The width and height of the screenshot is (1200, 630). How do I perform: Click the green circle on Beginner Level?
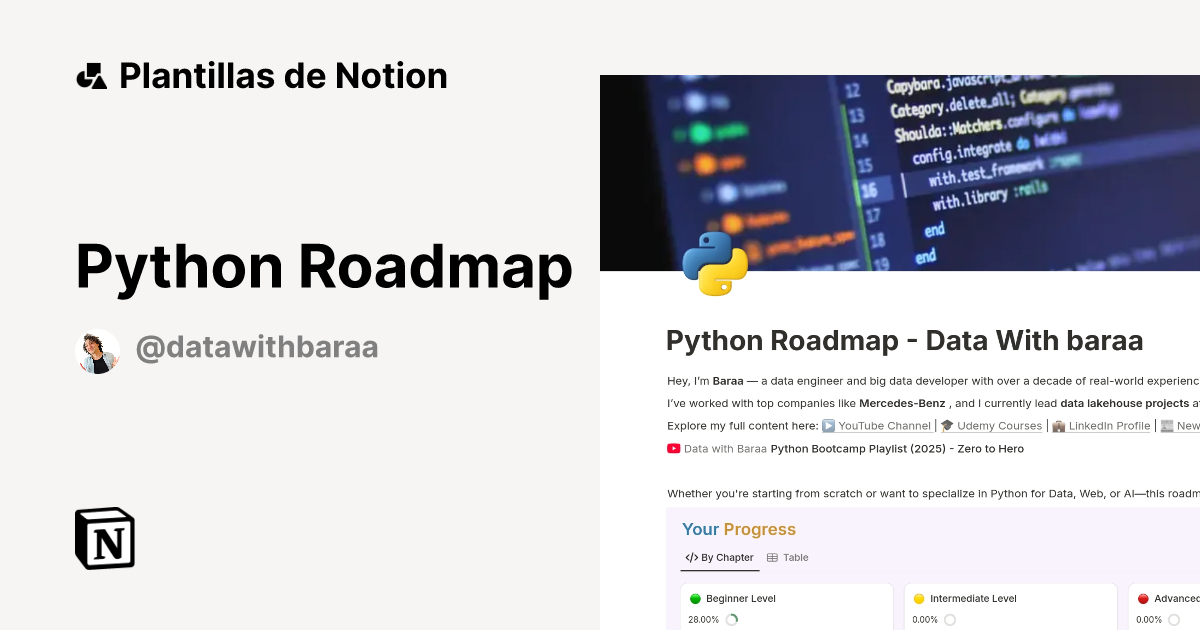[x=695, y=599]
